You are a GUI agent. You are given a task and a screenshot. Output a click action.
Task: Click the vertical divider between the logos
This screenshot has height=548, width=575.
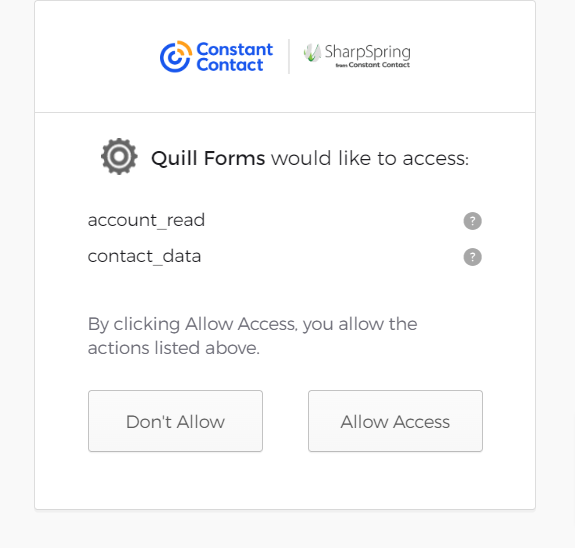(x=289, y=56)
